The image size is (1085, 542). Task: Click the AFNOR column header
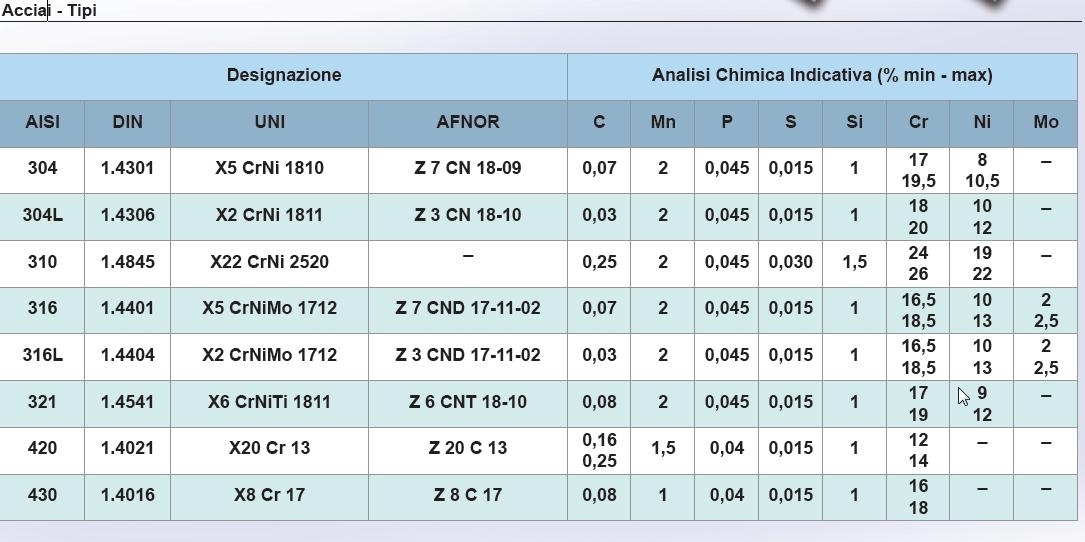pos(468,123)
